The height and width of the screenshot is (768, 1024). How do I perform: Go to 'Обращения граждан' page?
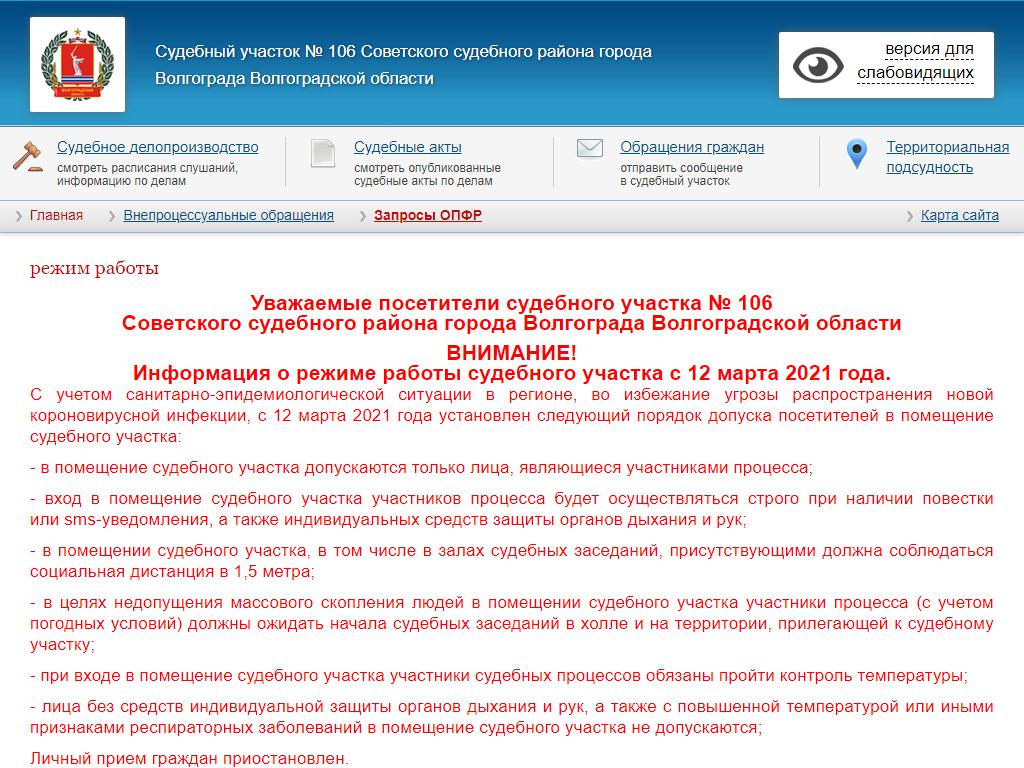(692, 147)
